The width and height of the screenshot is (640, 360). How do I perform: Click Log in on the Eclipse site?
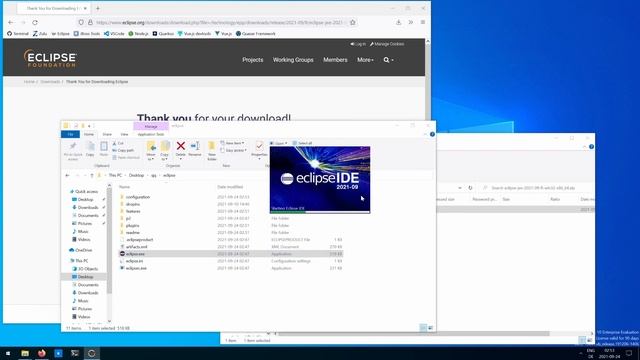click(358, 44)
